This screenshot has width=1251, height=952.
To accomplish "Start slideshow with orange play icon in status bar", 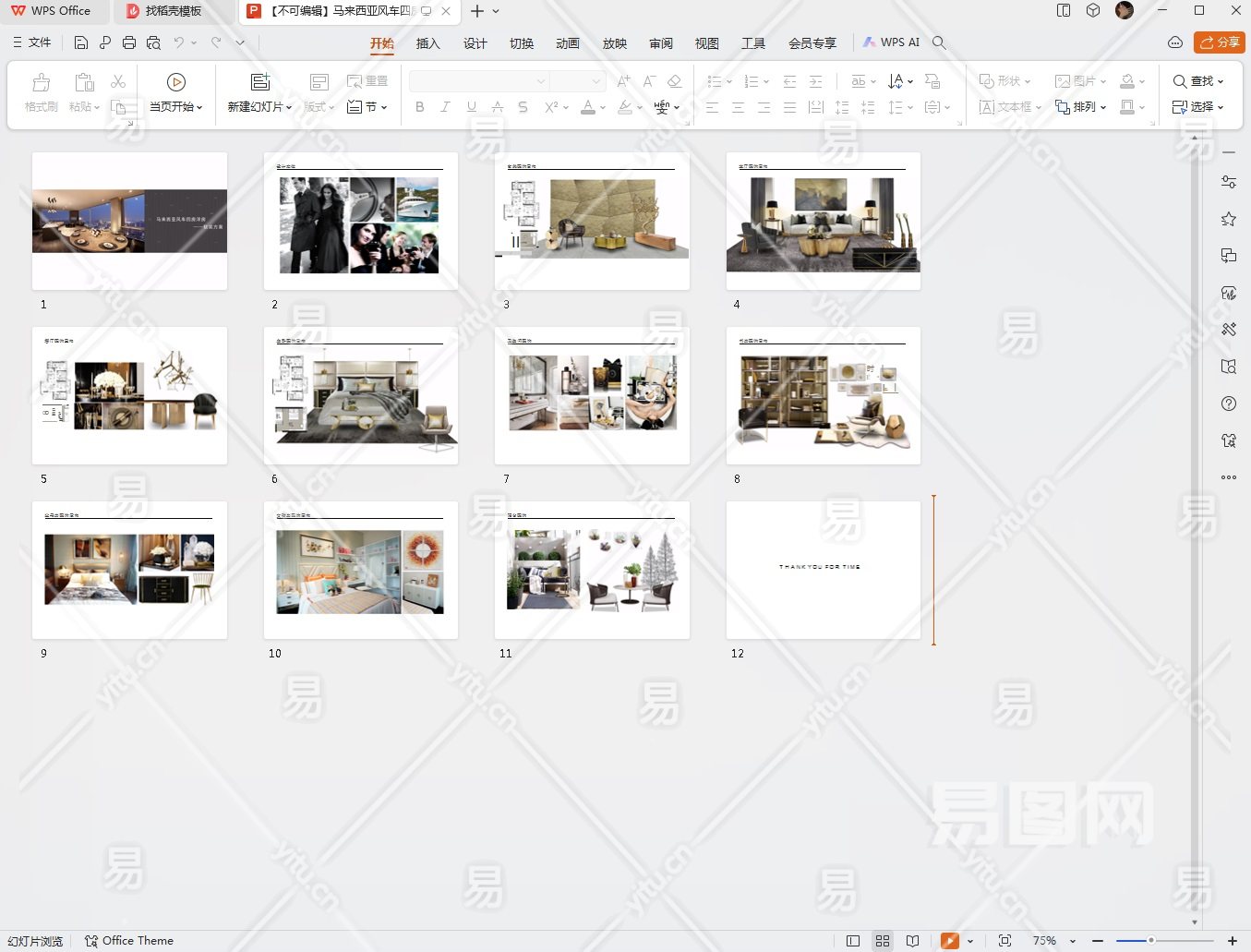I will coord(949,941).
